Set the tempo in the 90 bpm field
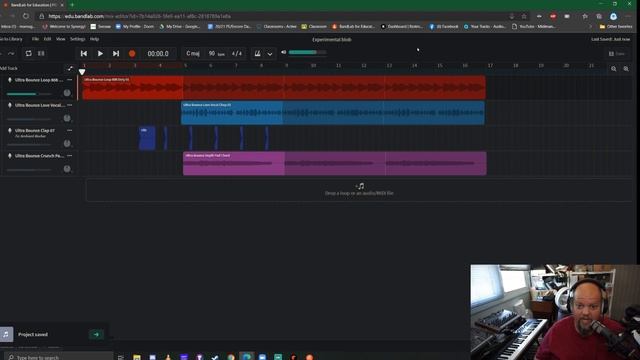 coord(216,53)
